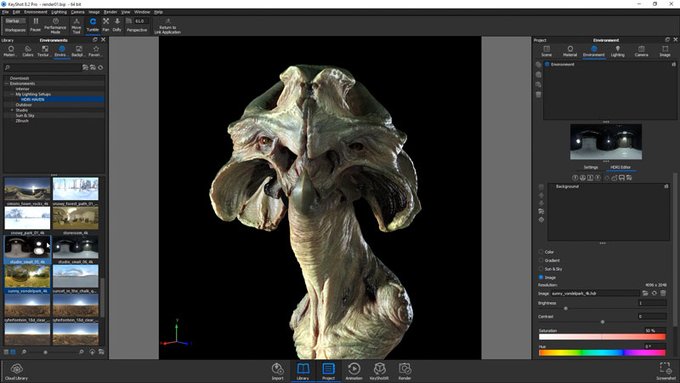Switch to the HDRI Editor tab
This screenshot has height=383, width=680.
click(x=620, y=167)
